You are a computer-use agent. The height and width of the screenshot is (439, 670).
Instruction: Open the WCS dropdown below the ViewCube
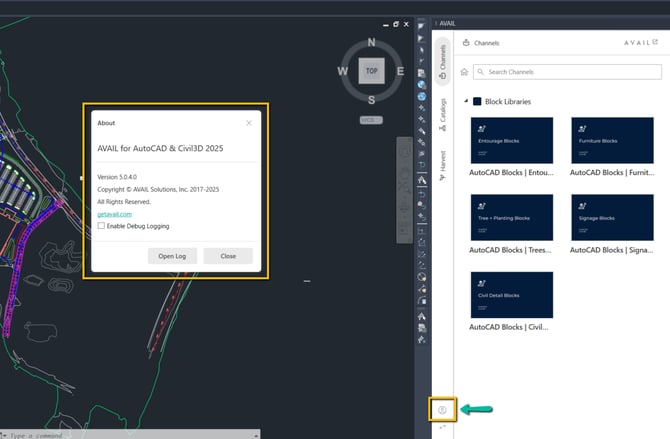point(371,119)
